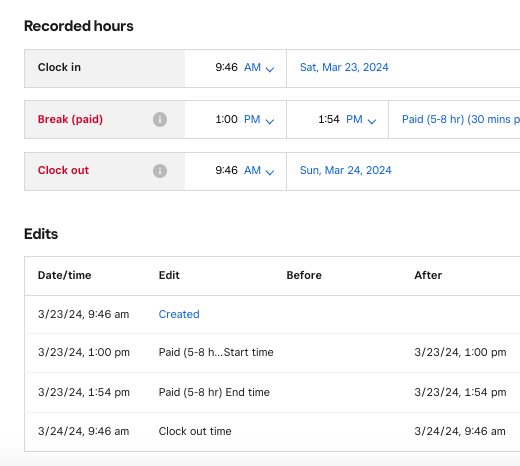Click the break end 1:54 time field

tap(329, 120)
